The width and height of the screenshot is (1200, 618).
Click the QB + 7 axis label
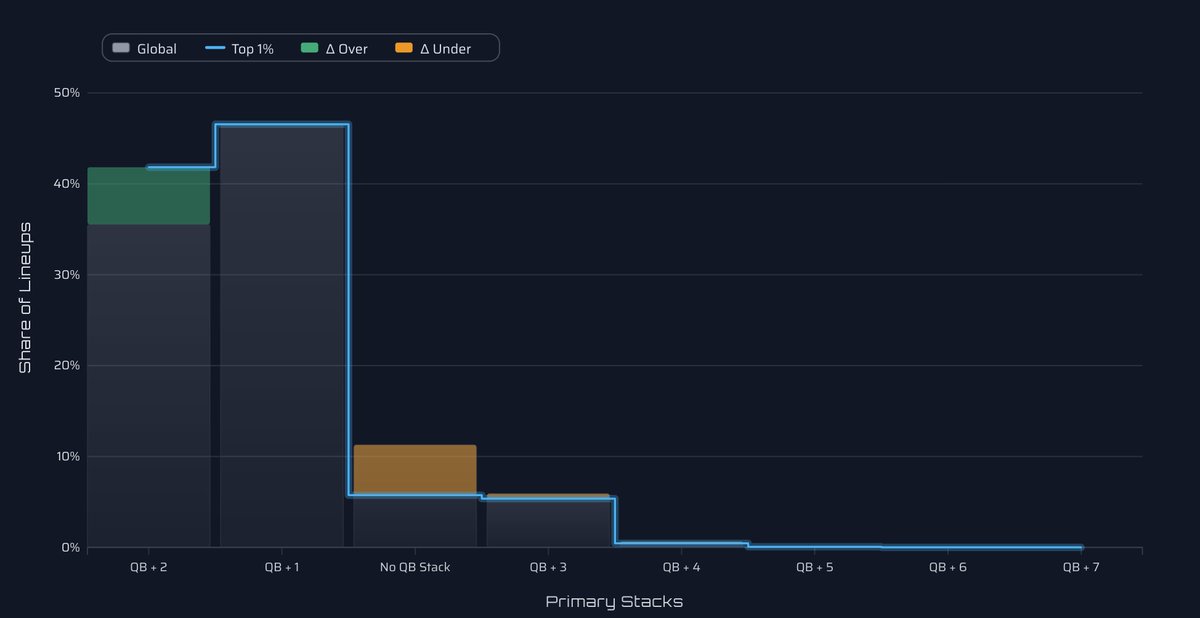pos(1081,566)
